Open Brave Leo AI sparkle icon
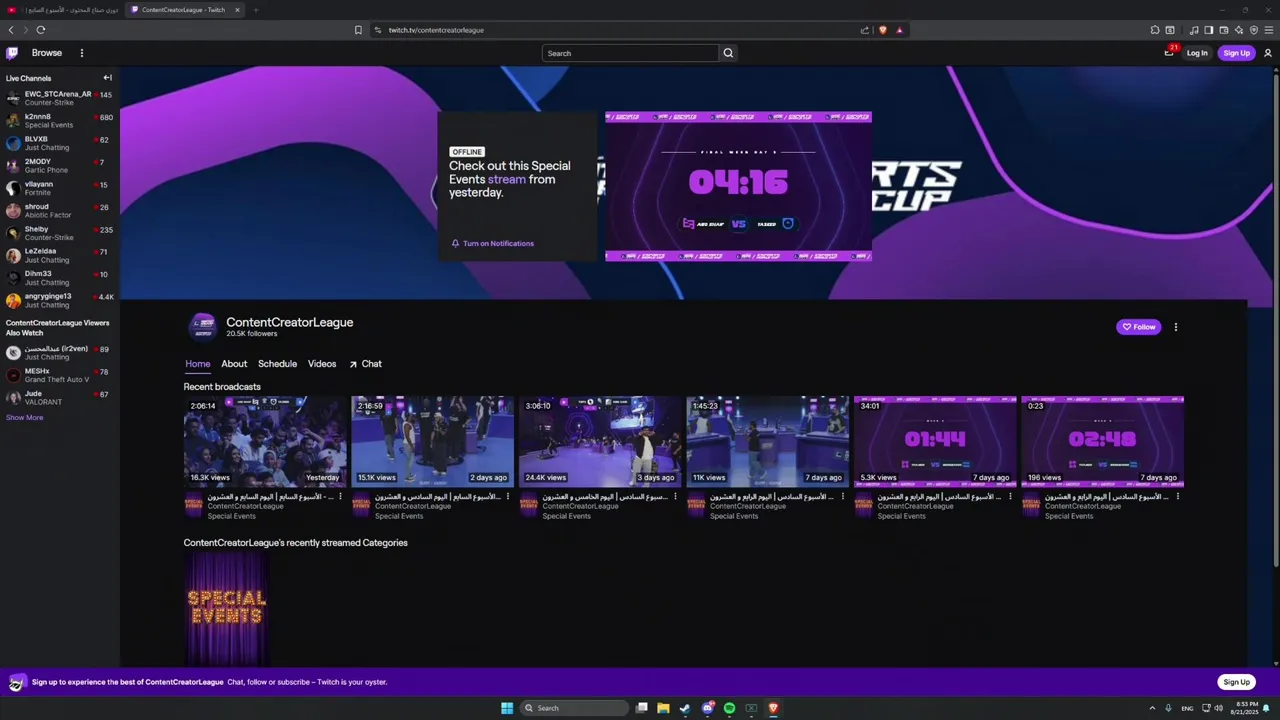The image size is (1280, 720). pyautogui.click(x=1238, y=30)
